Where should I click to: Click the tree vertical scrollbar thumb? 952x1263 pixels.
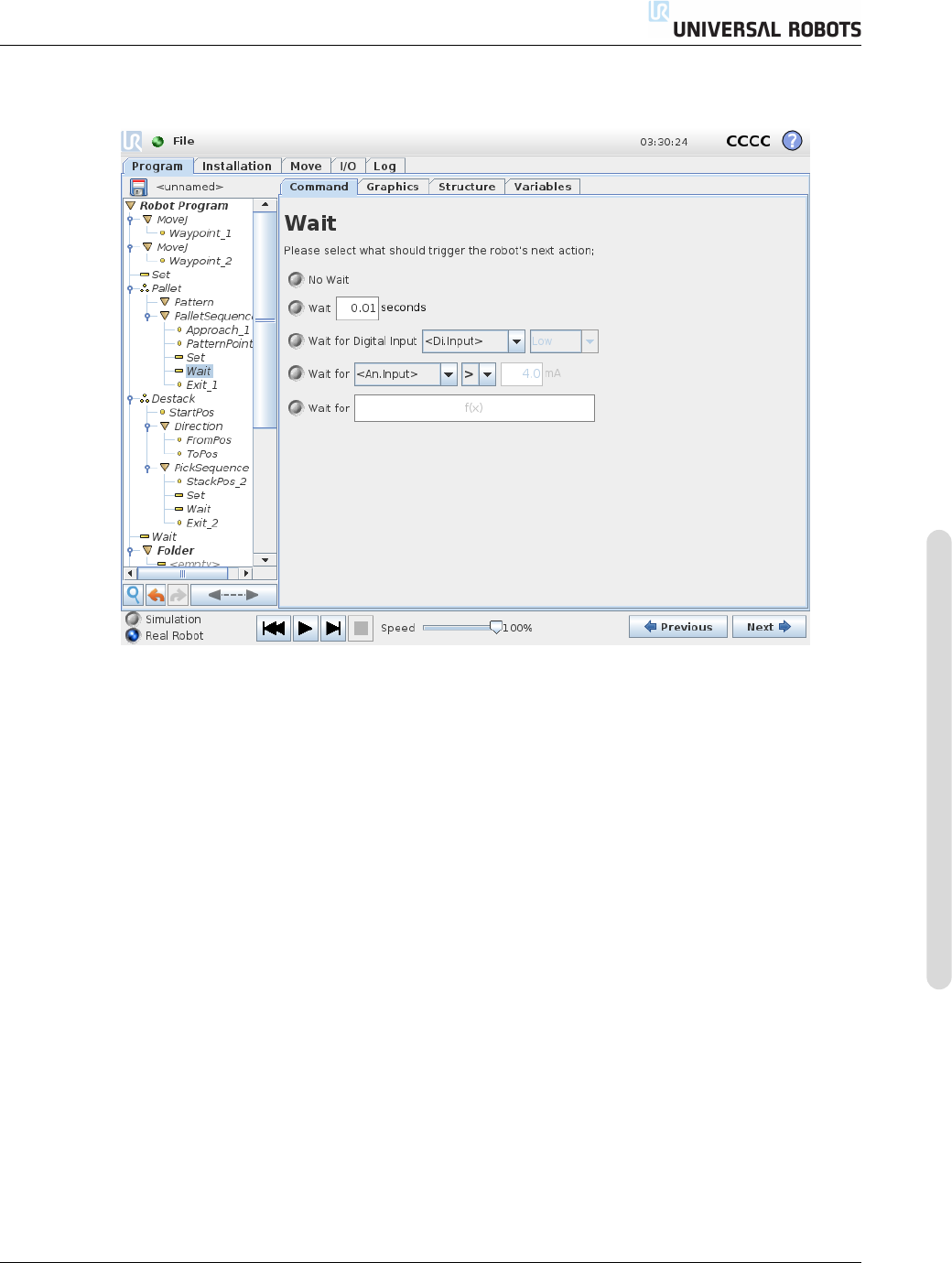point(265,320)
